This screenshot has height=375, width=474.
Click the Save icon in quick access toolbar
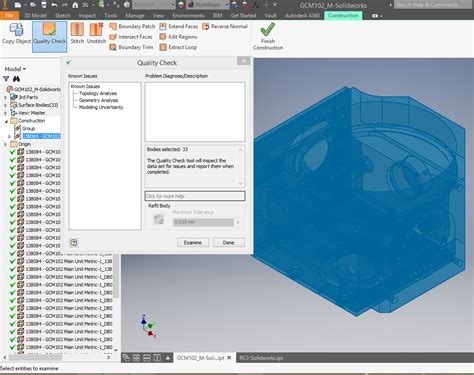[44, 5]
